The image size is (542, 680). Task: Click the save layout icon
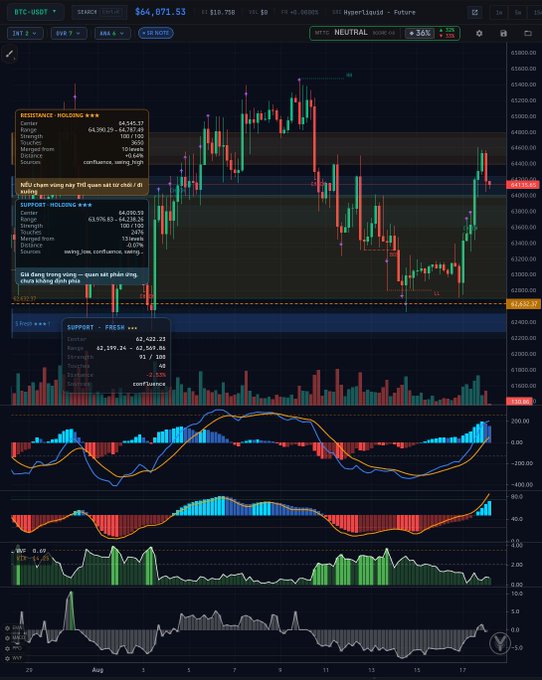pyautogui.click(x=503, y=33)
